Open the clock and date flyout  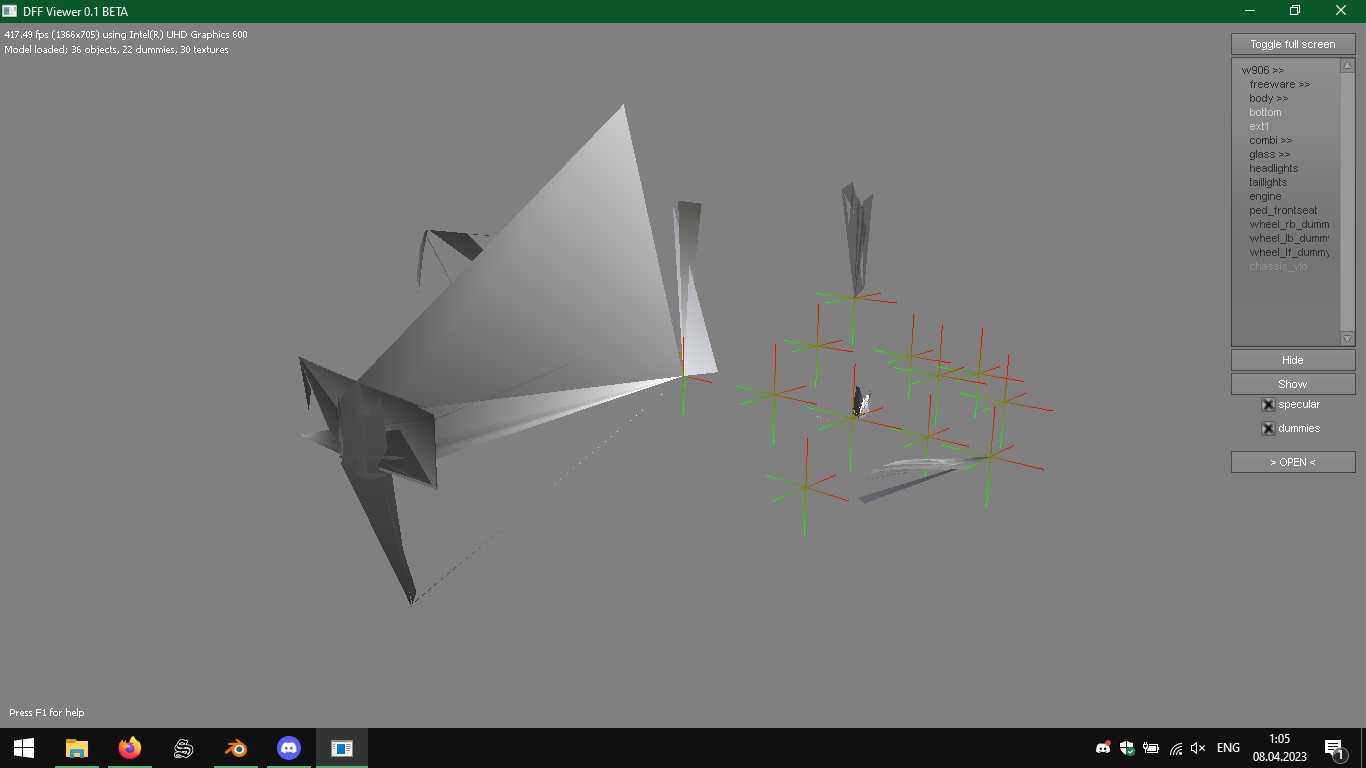point(1279,748)
